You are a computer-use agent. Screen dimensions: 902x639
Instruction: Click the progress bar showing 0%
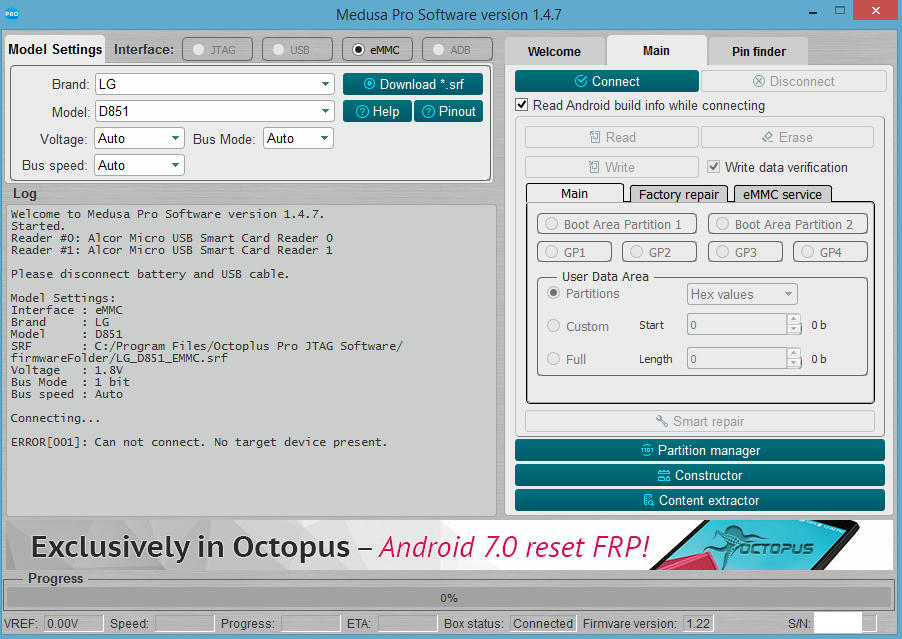pyautogui.click(x=449, y=597)
